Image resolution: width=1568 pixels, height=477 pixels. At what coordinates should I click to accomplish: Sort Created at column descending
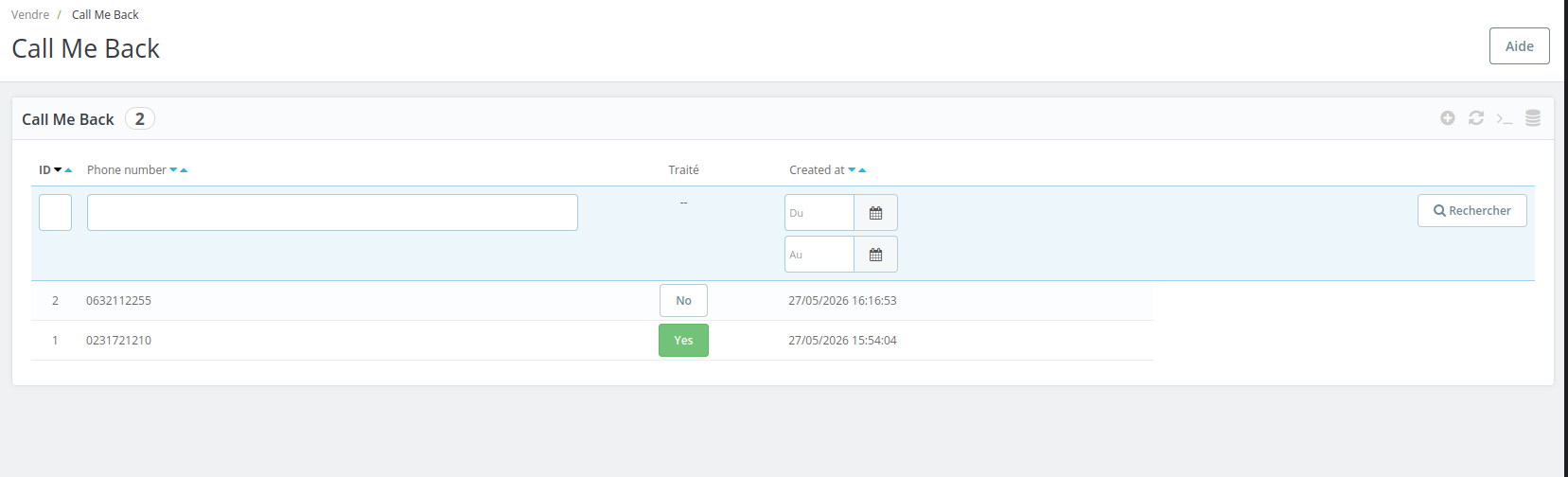click(x=852, y=170)
